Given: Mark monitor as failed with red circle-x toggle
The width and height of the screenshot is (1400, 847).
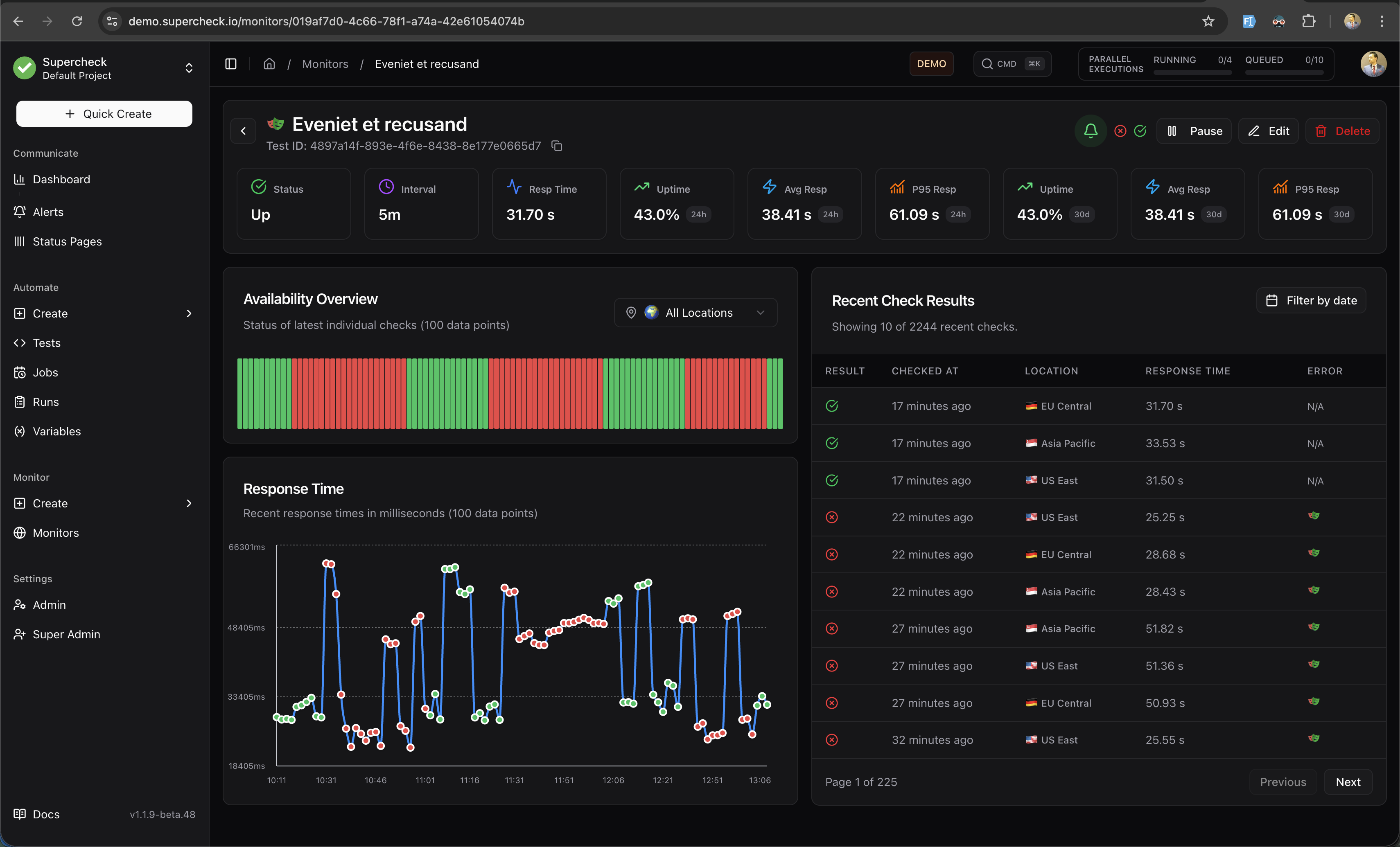Looking at the screenshot, I should tap(1120, 131).
